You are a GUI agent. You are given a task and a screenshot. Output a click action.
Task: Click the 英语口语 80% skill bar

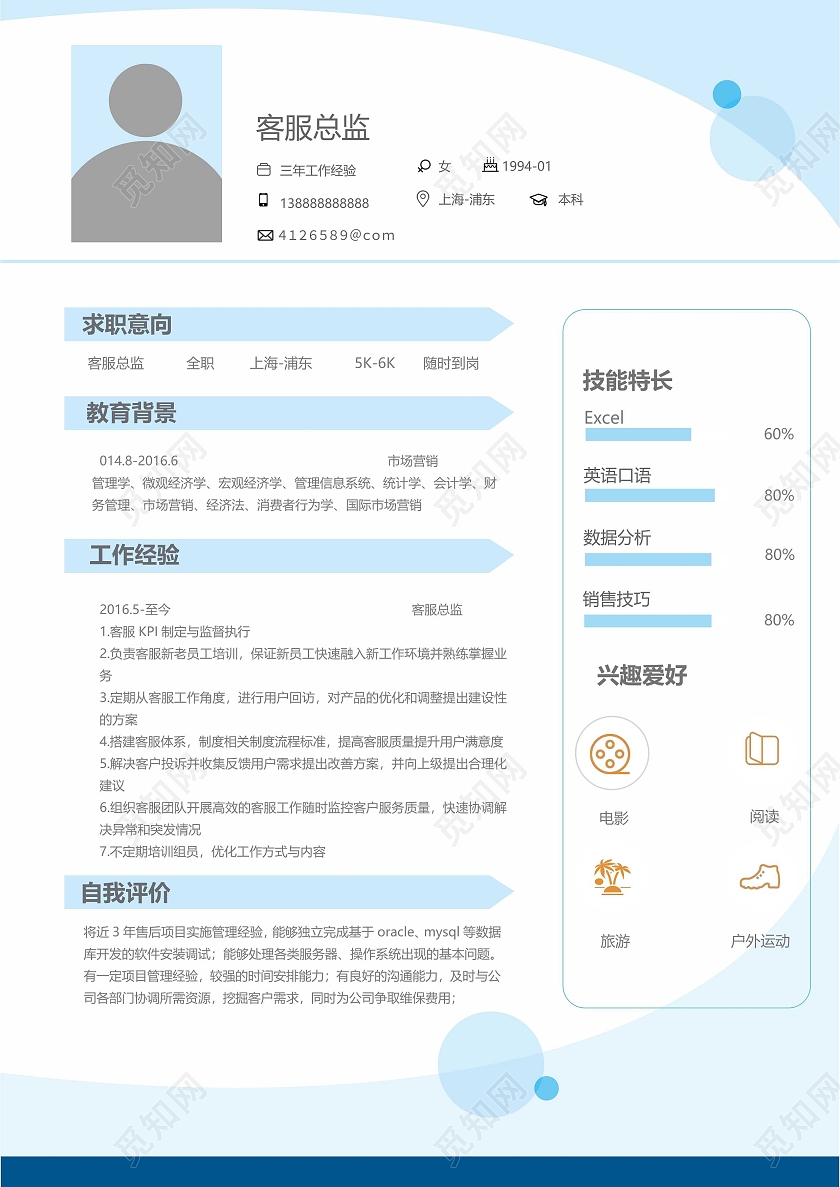(x=650, y=495)
